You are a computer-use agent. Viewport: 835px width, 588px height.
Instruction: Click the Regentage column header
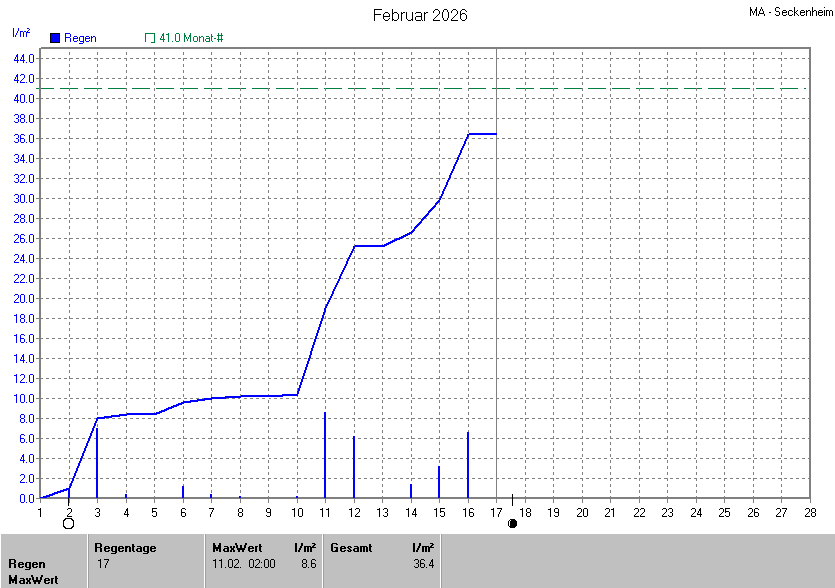click(123, 548)
